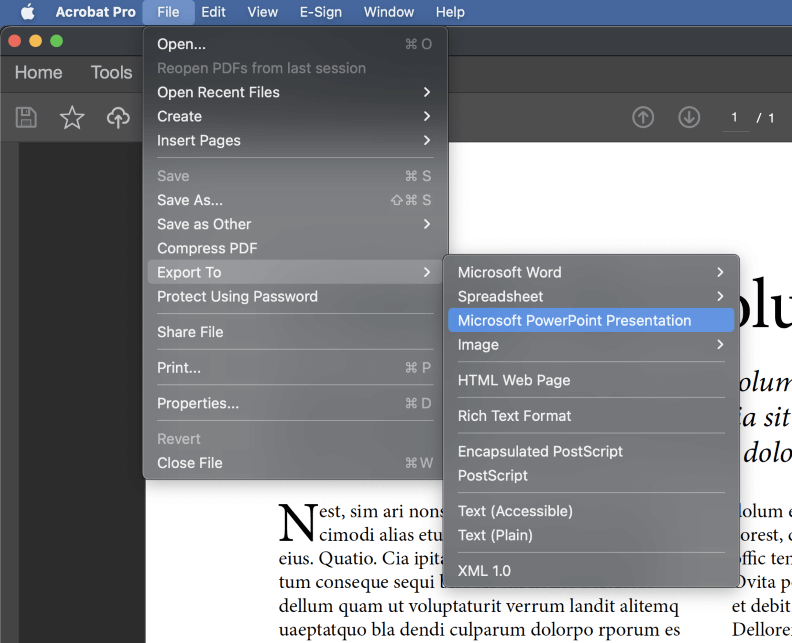The width and height of the screenshot is (792, 643).
Task: Export as PostScript
Action: pos(590,475)
